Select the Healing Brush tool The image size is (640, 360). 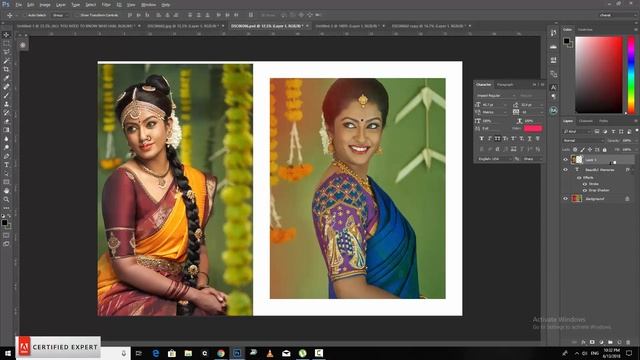pyautogui.click(x=6, y=87)
